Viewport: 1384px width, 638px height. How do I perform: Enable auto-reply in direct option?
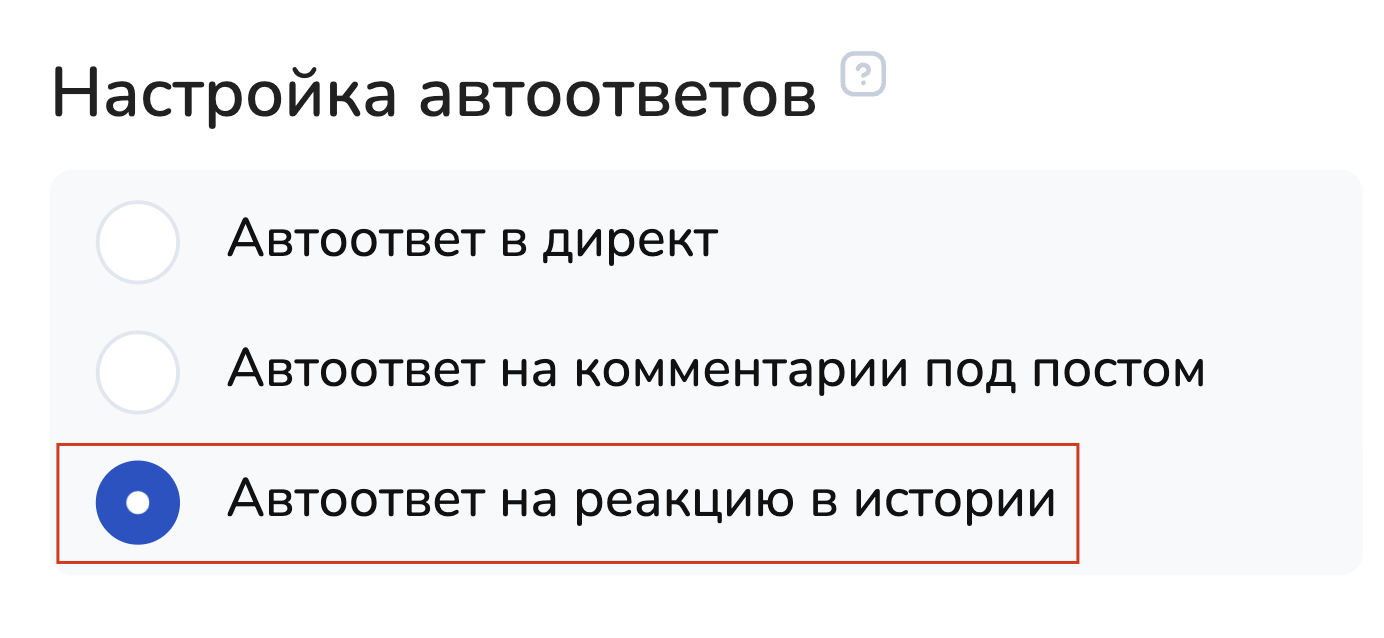pyautogui.click(x=138, y=242)
